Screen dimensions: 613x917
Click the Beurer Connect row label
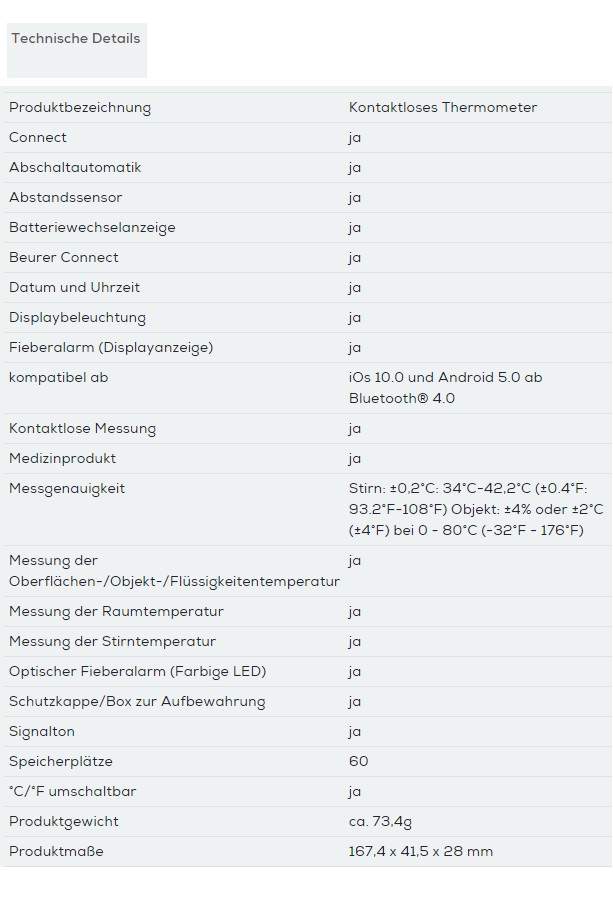(64, 258)
